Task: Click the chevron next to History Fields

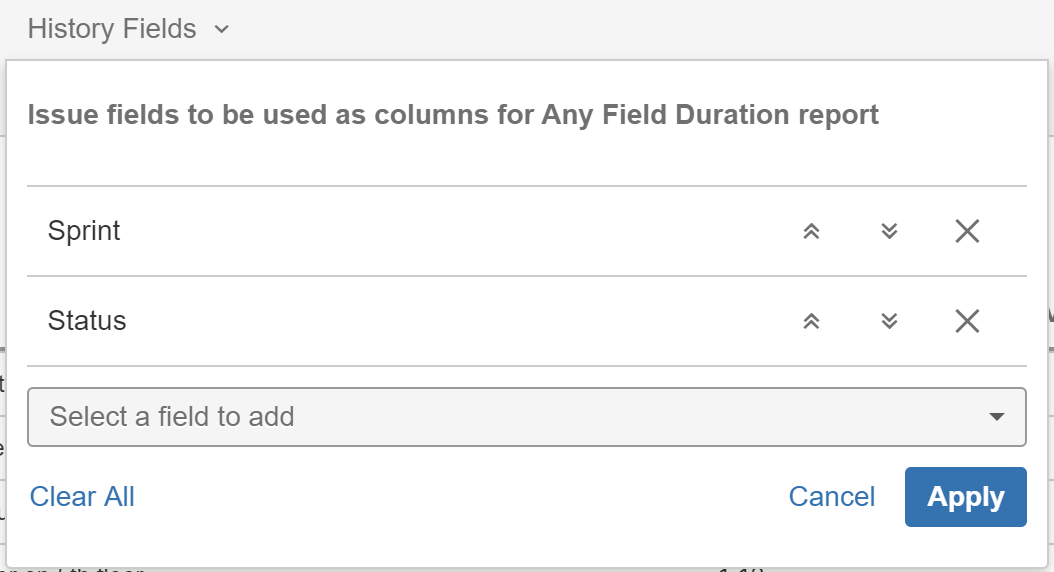Action: coord(222,30)
